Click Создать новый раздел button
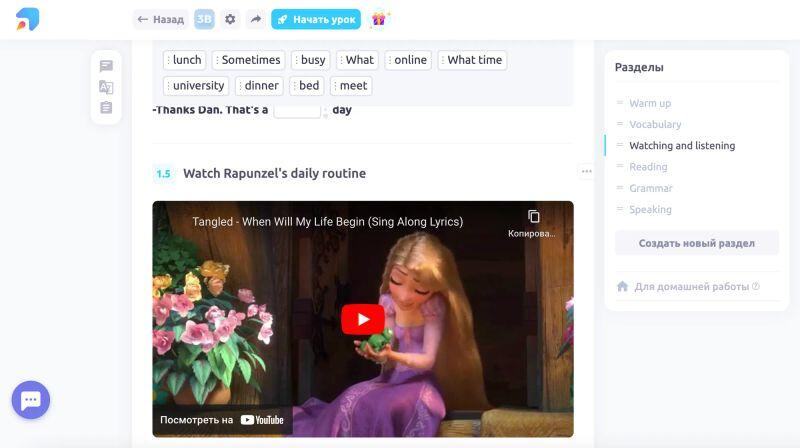 (x=696, y=243)
